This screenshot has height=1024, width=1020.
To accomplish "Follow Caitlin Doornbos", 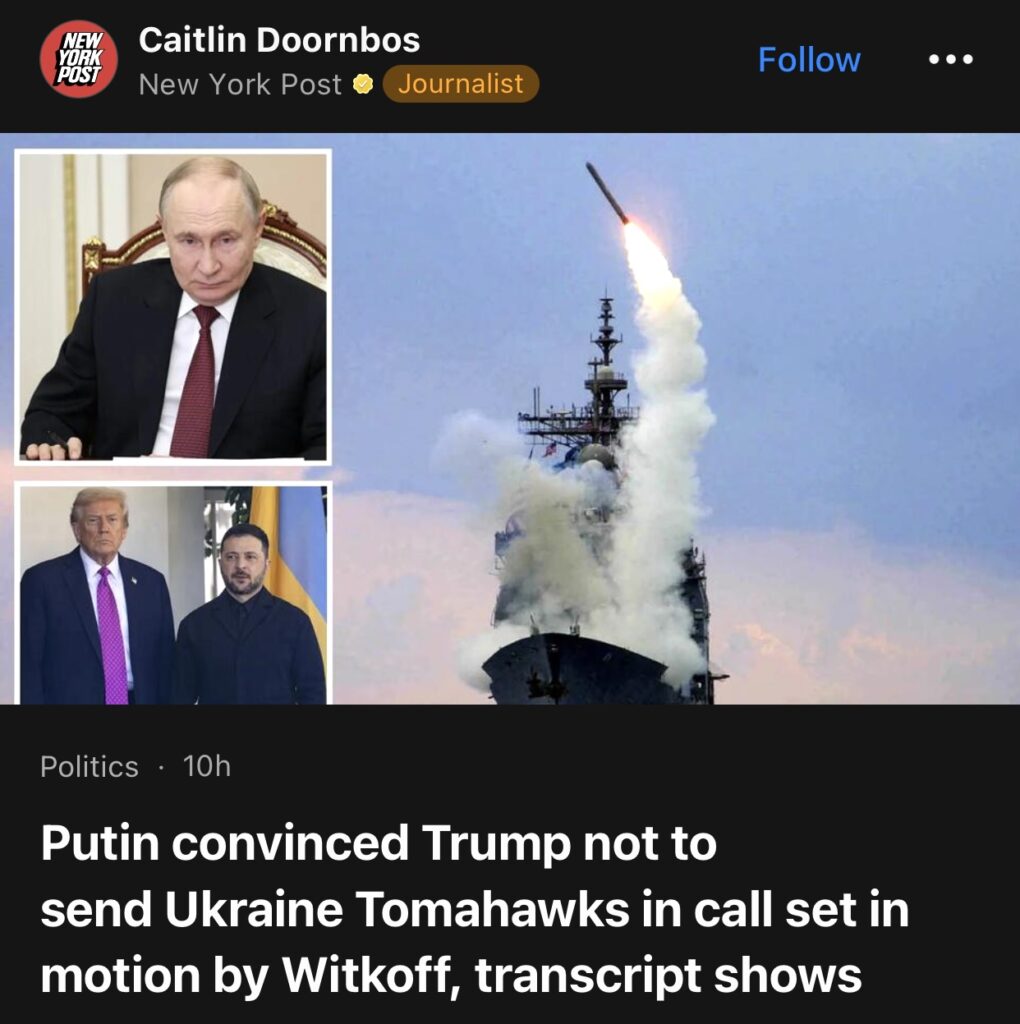I will tap(809, 60).
